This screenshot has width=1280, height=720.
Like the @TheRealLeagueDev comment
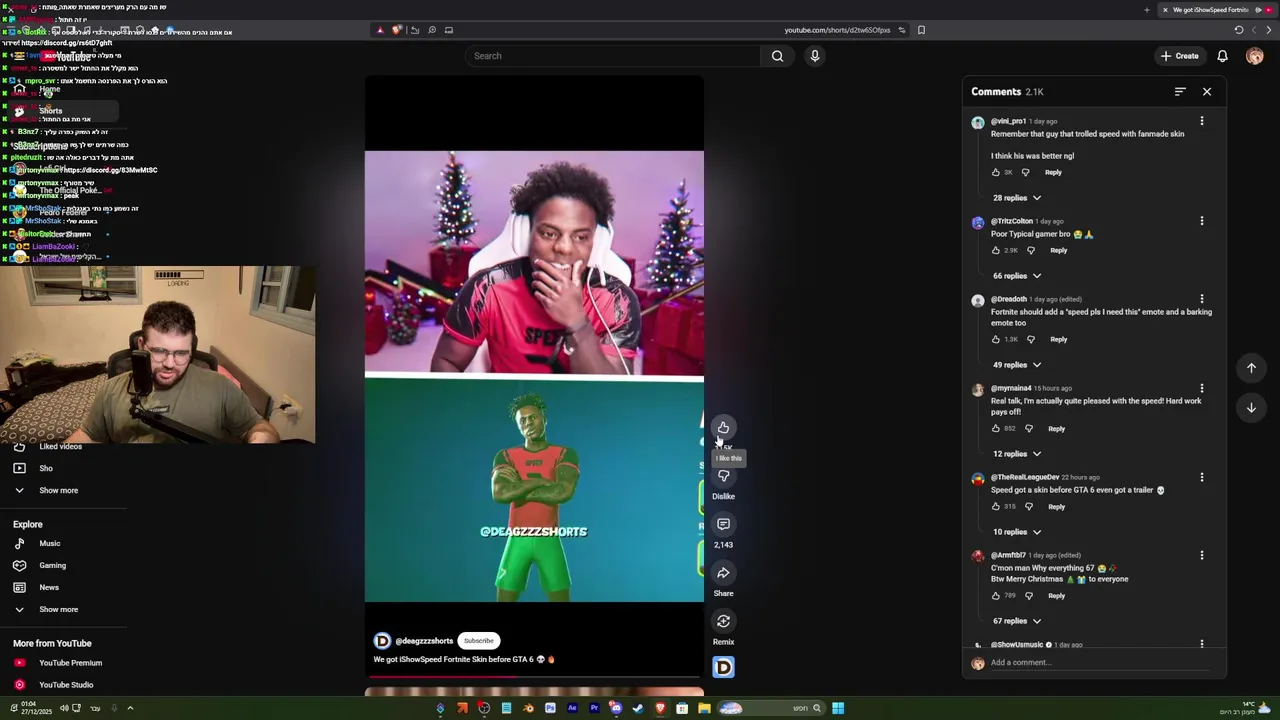click(996, 506)
